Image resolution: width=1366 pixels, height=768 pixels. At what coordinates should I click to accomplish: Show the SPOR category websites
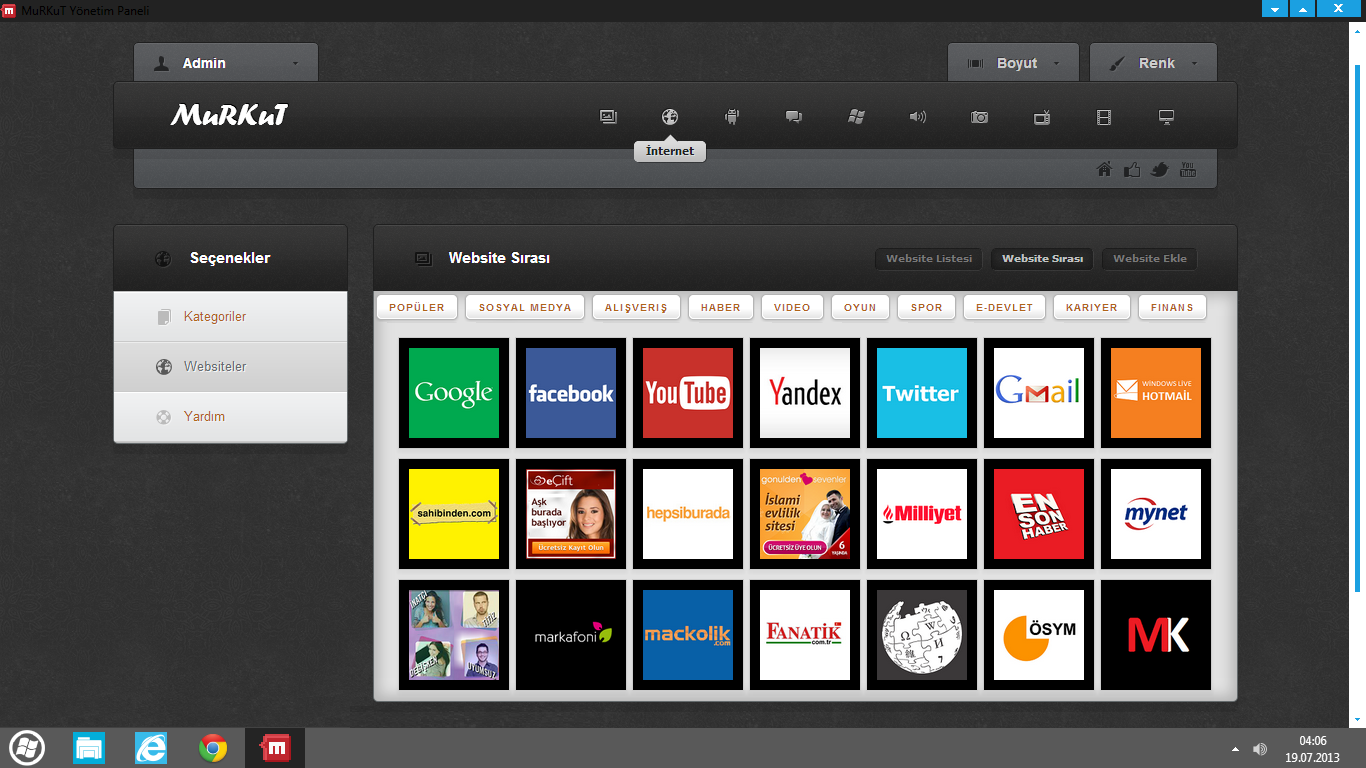pos(927,307)
